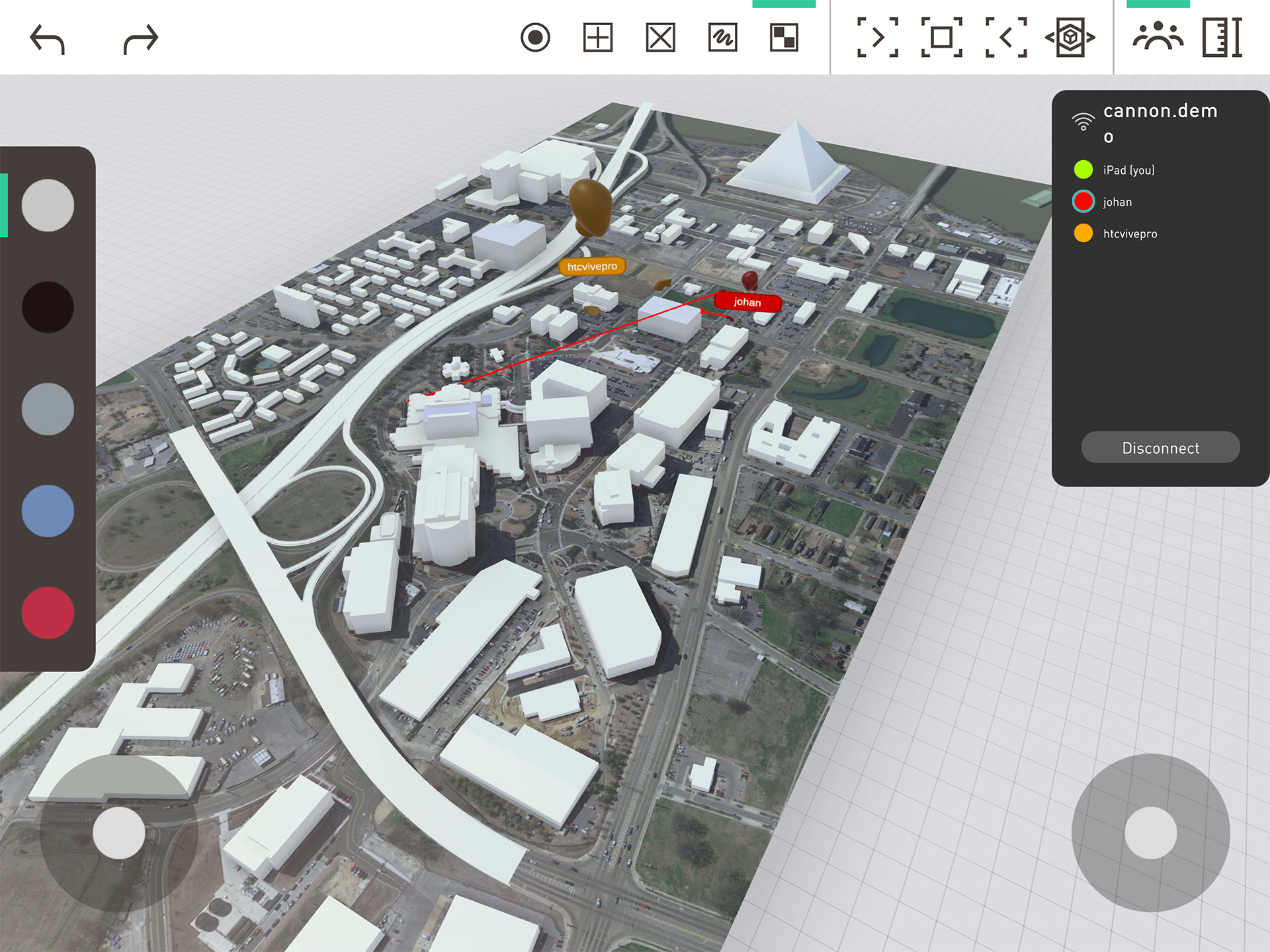Select the plus box add tool
The image size is (1270, 952).
click(598, 38)
